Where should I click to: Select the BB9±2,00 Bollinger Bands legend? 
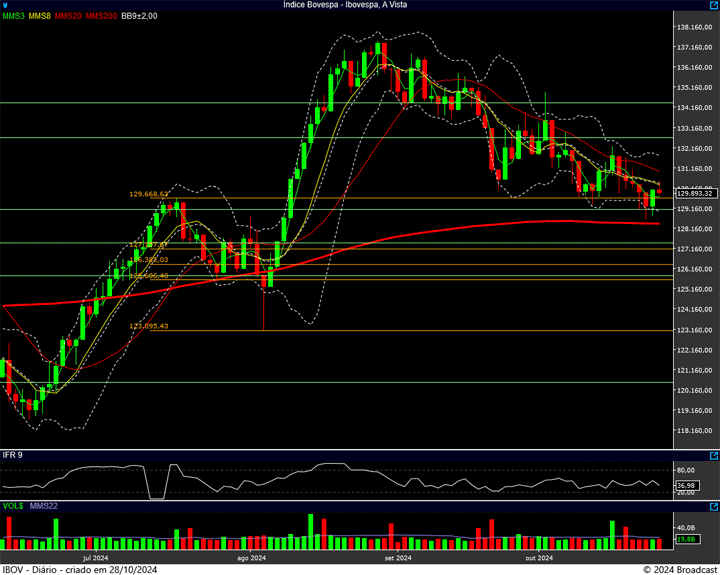pos(140,16)
